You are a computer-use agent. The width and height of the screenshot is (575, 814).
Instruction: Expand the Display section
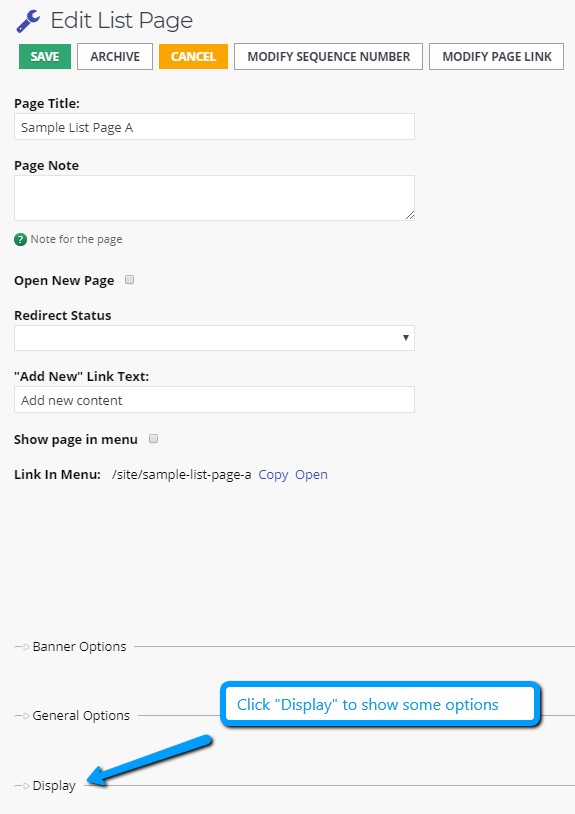54,786
